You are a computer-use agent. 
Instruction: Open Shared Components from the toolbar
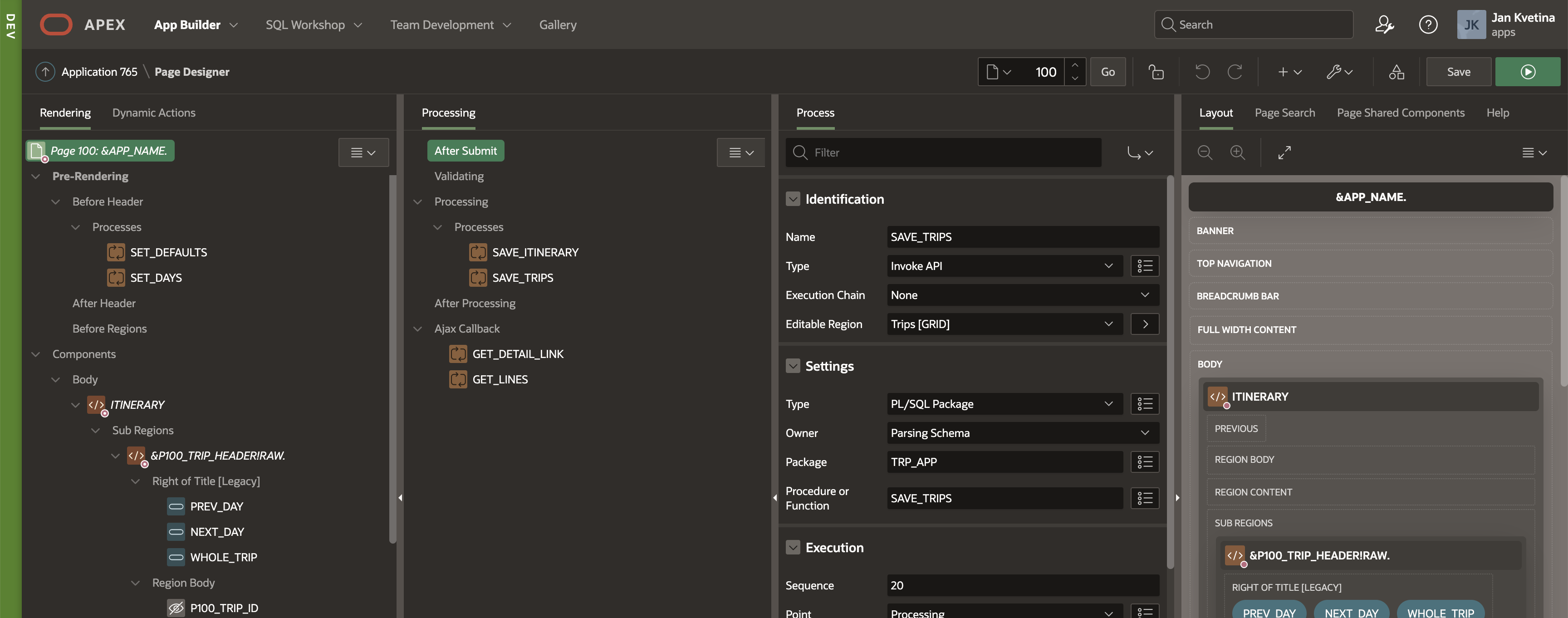coord(1396,72)
